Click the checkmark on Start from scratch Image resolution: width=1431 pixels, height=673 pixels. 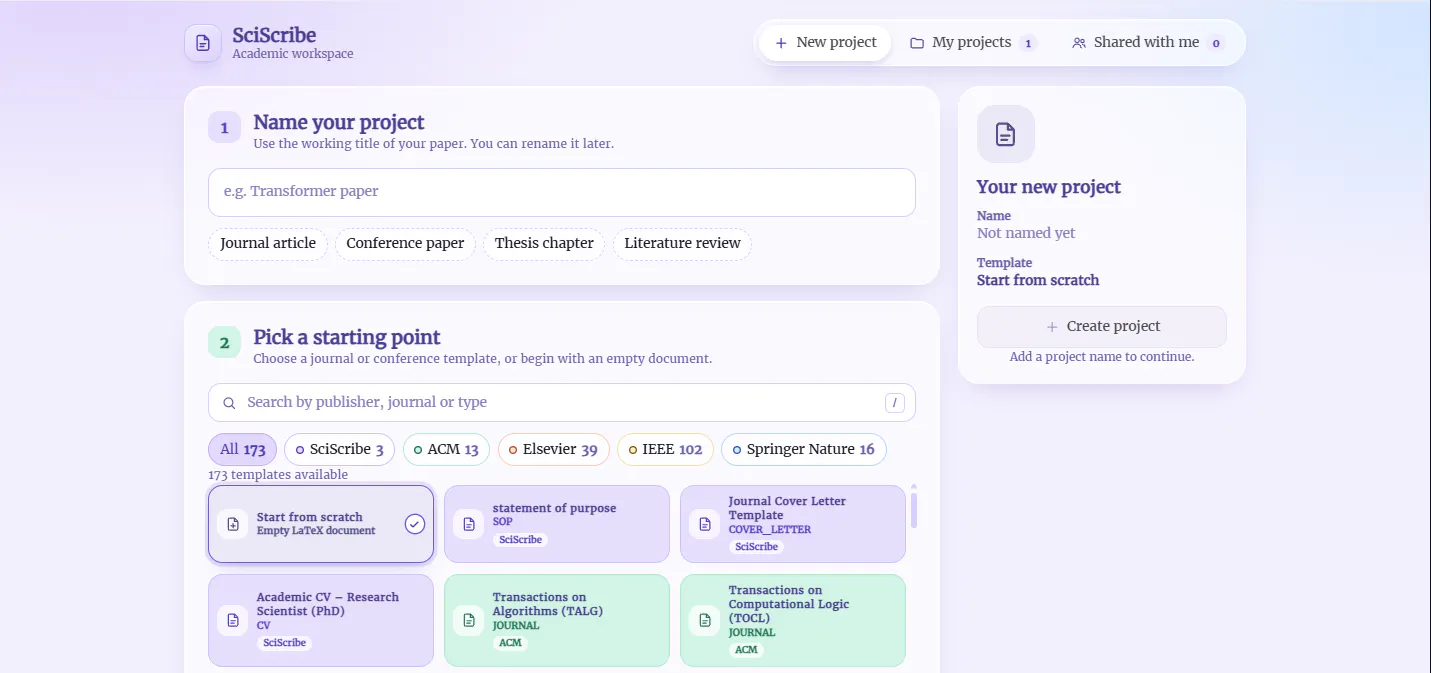pyautogui.click(x=415, y=524)
